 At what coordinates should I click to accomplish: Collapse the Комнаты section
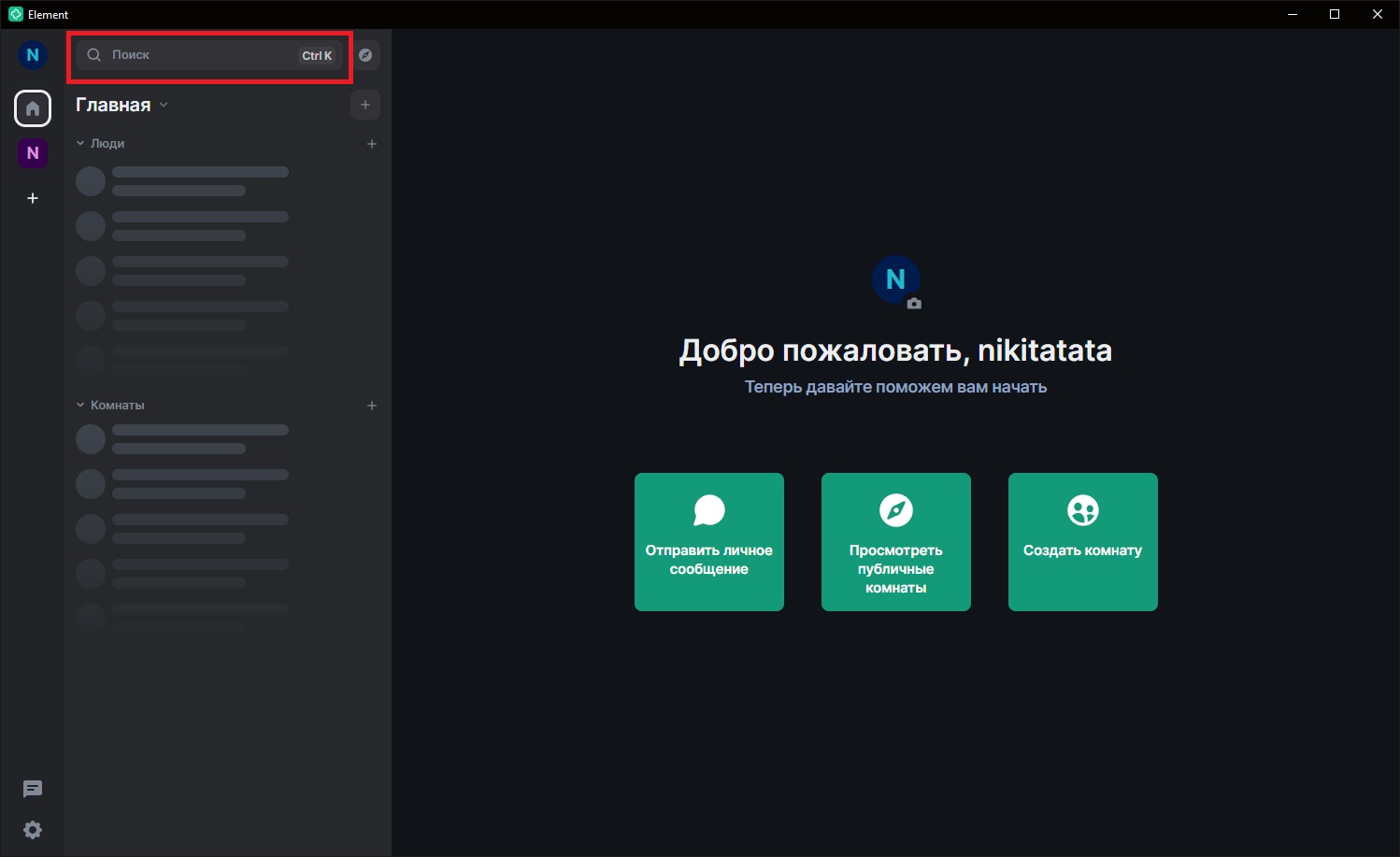(110, 406)
